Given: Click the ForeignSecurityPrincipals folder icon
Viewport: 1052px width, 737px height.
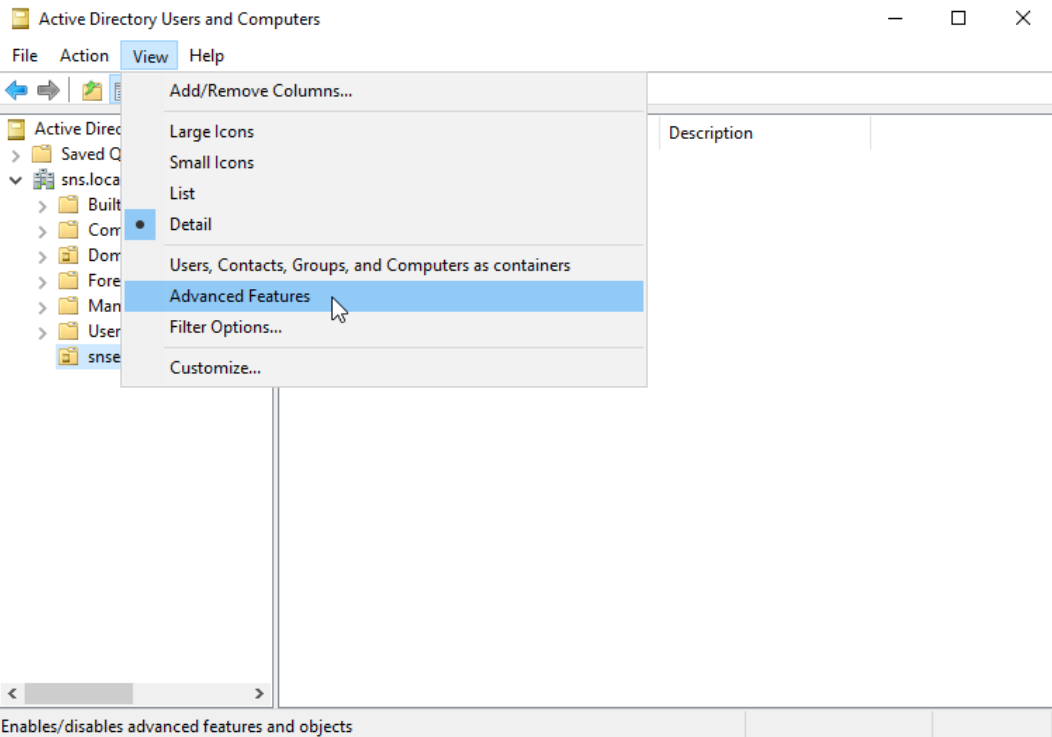Looking at the screenshot, I should tap(68, 281).
